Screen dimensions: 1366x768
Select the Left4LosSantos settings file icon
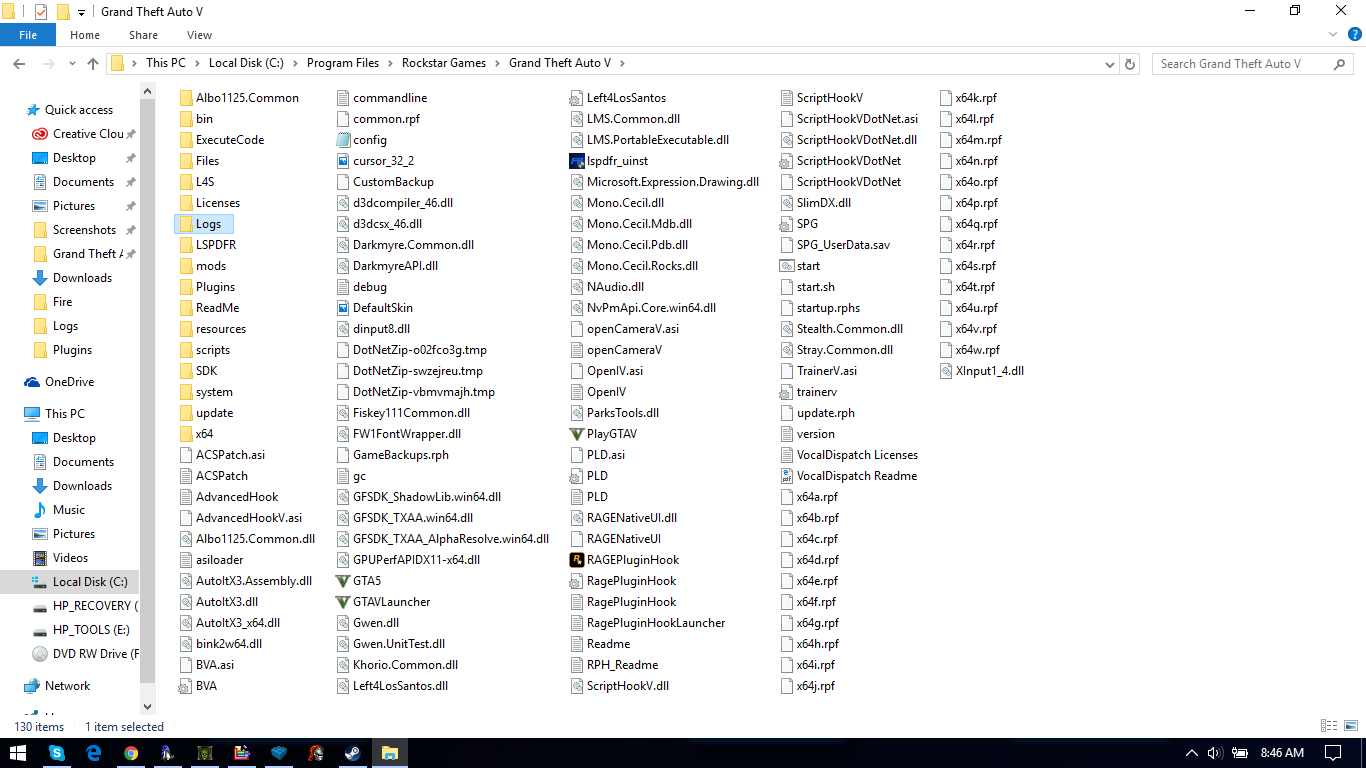click(x=576, y=98)
